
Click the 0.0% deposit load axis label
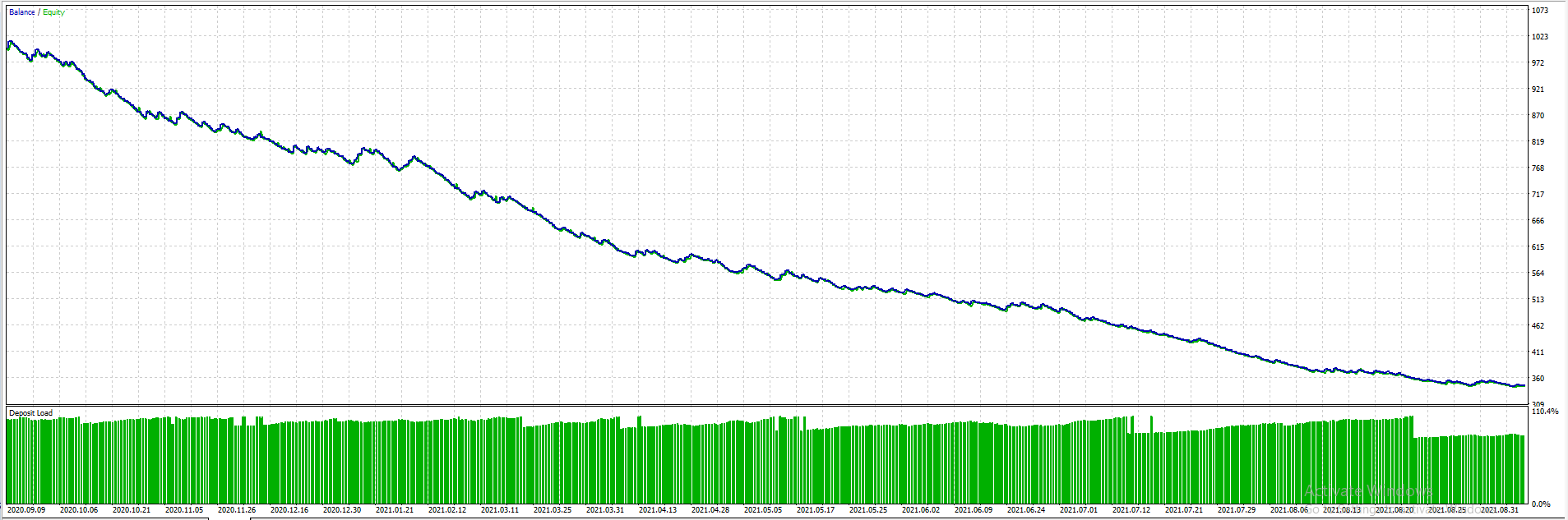coord(1542,504)
